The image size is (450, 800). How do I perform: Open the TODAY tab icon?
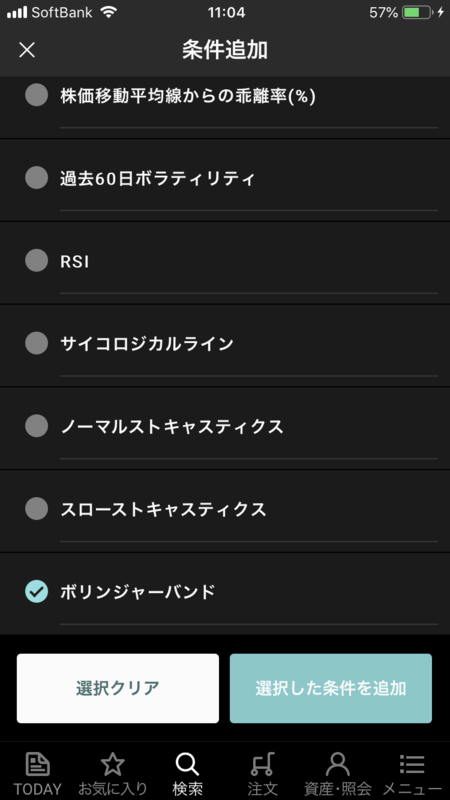point(38,765)
